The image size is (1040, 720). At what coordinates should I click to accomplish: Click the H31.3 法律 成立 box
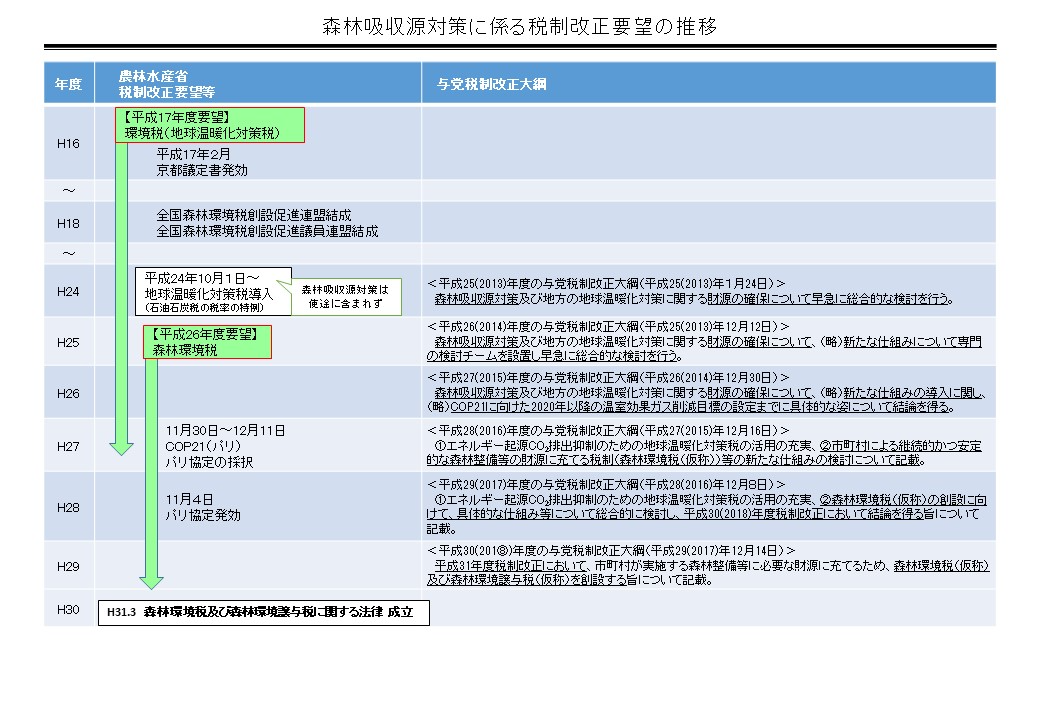point(263,610)
